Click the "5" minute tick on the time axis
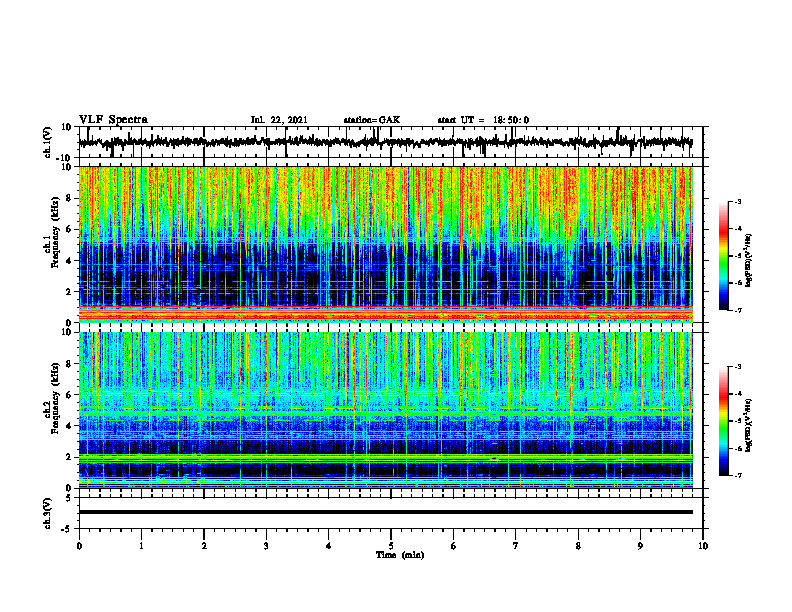The height and width of the screenshot is (612, 792). point(391,546)
